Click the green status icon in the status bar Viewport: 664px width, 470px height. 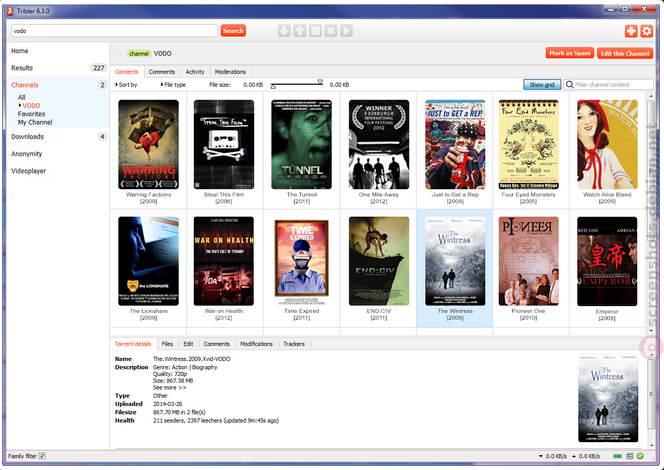tap(640, 456)
